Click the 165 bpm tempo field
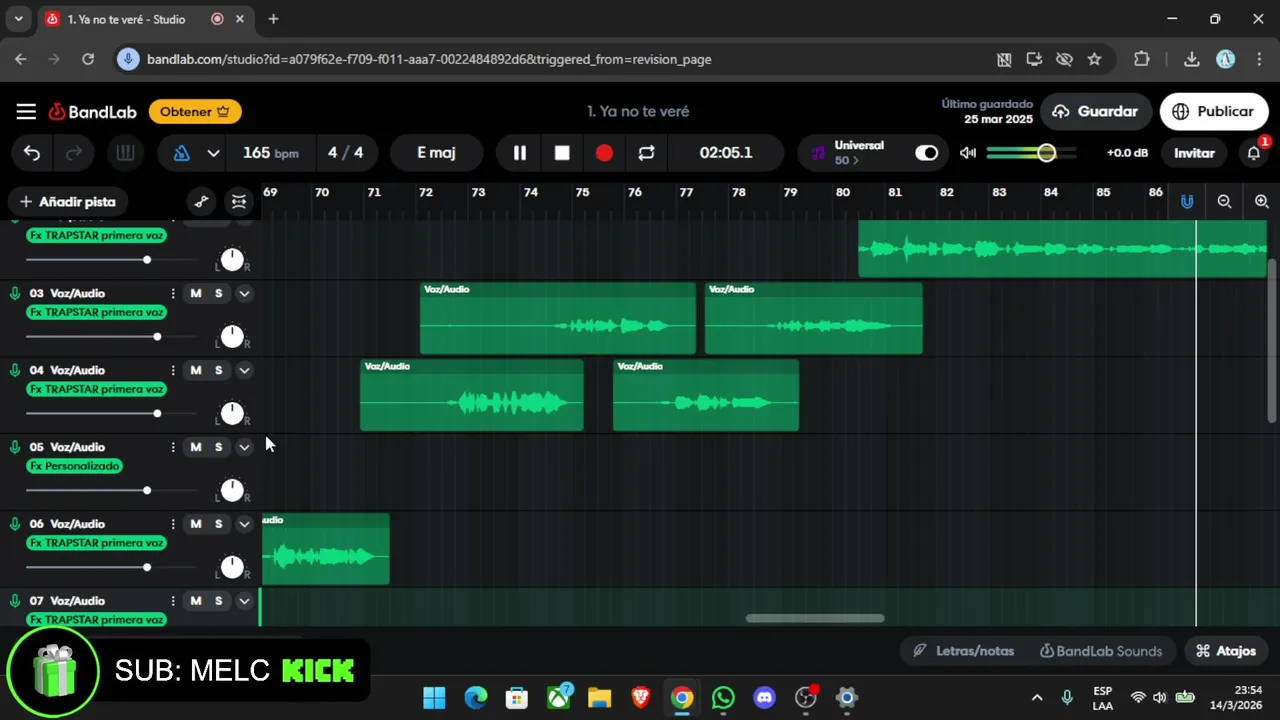Image resolution: width=1280 pixels, height=720 pixels. pyautogui.click(x=270, y=153)
